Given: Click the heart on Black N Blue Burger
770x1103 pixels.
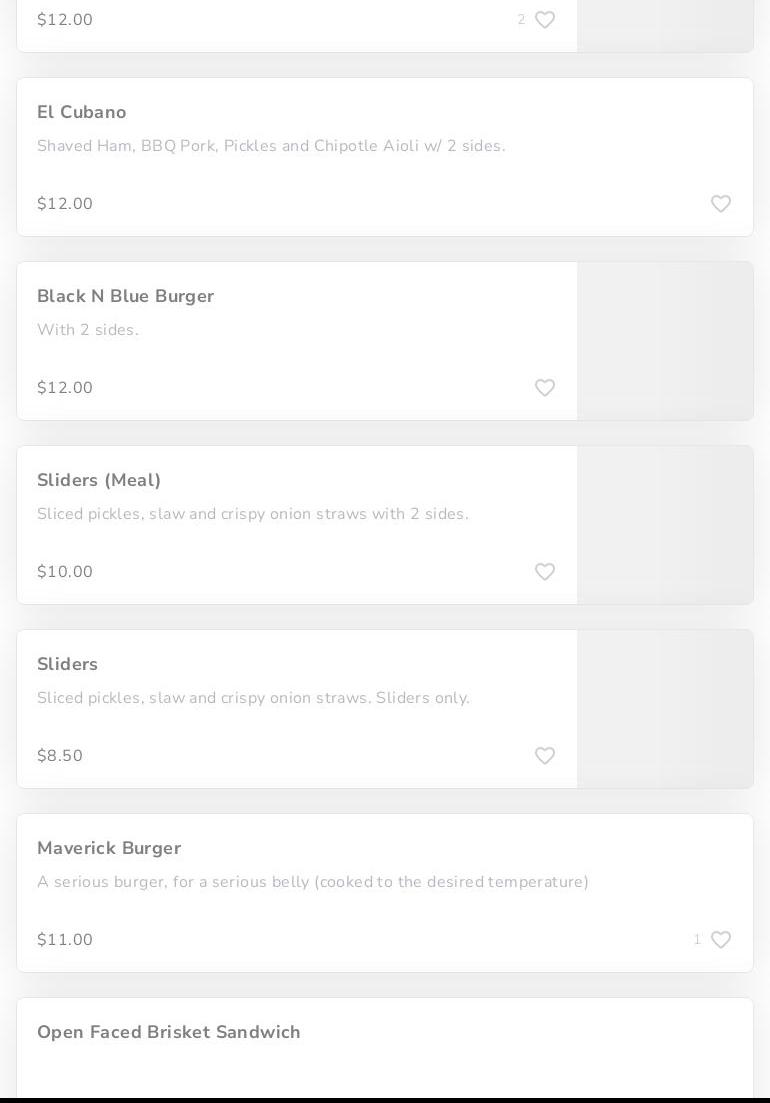Looking at the screenshot, I should (x=545, y=388).
